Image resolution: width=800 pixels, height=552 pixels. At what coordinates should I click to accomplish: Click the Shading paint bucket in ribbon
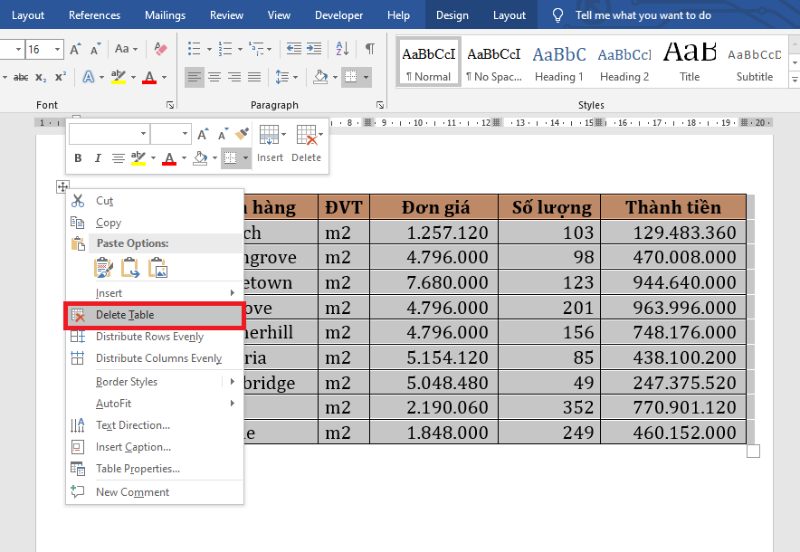click(320, 77)
